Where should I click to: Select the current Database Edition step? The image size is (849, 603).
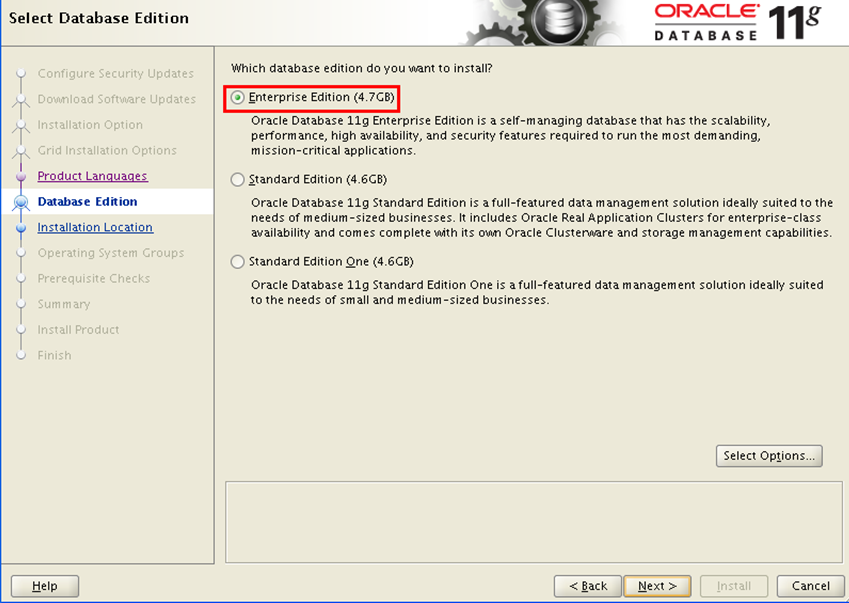tap(88, 202)
